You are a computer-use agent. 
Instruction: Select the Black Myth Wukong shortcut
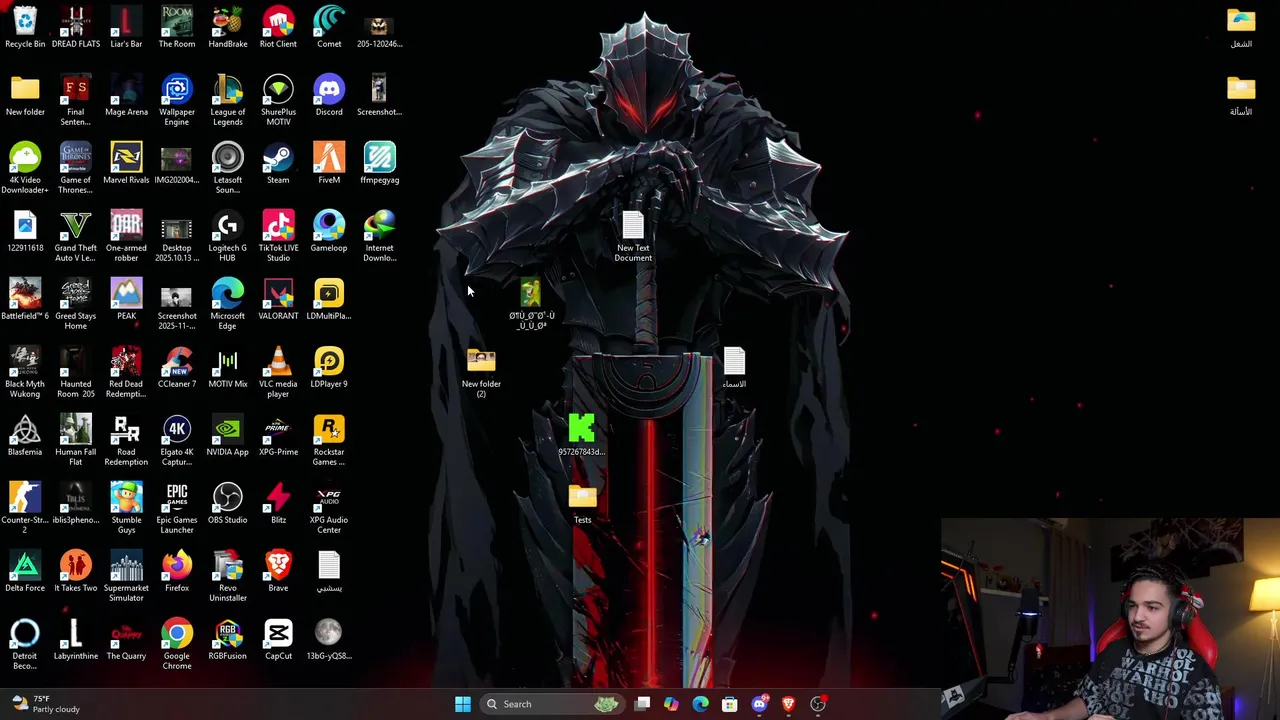click(25, 372)
